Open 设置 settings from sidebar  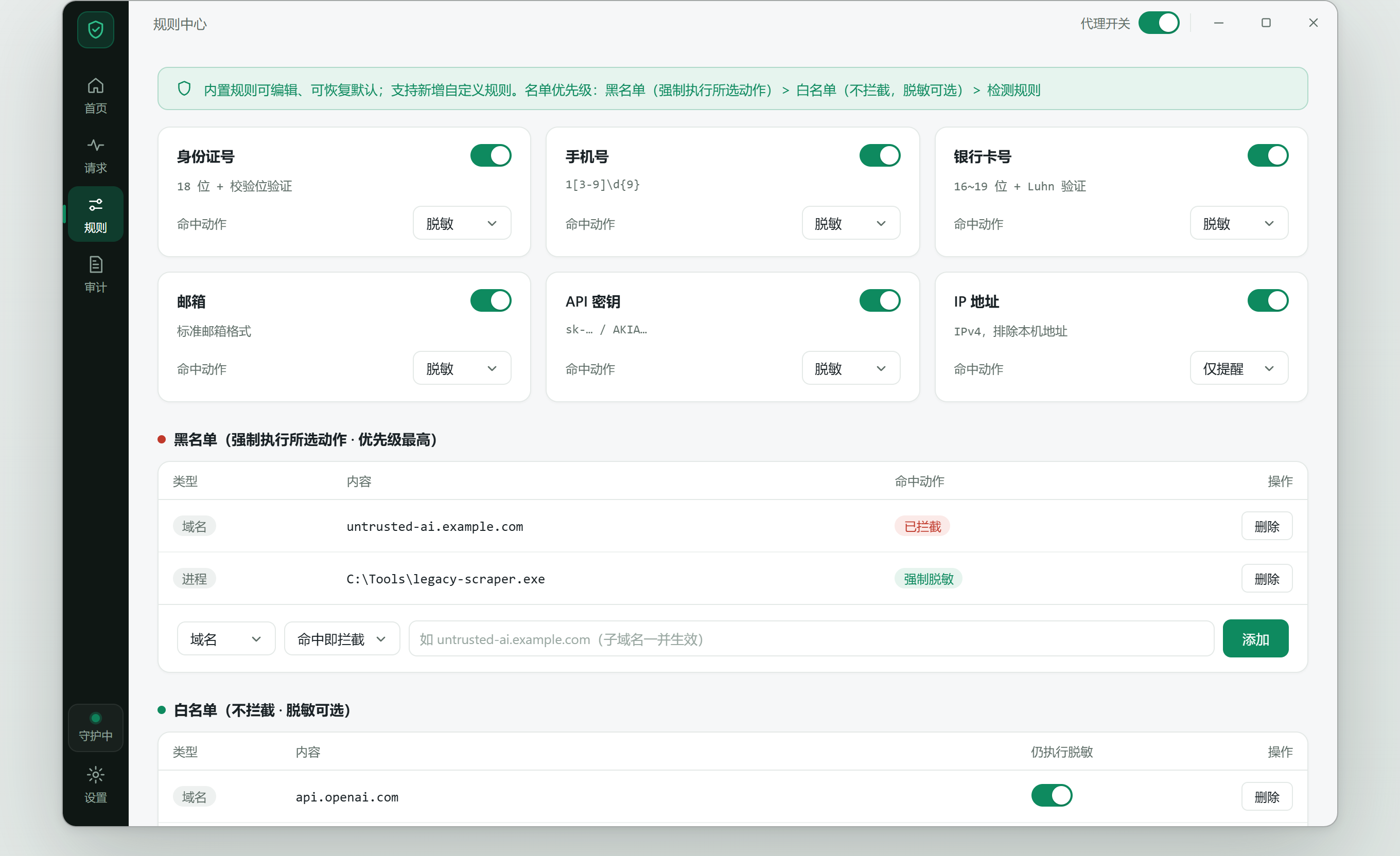click(x=95, y=785)
